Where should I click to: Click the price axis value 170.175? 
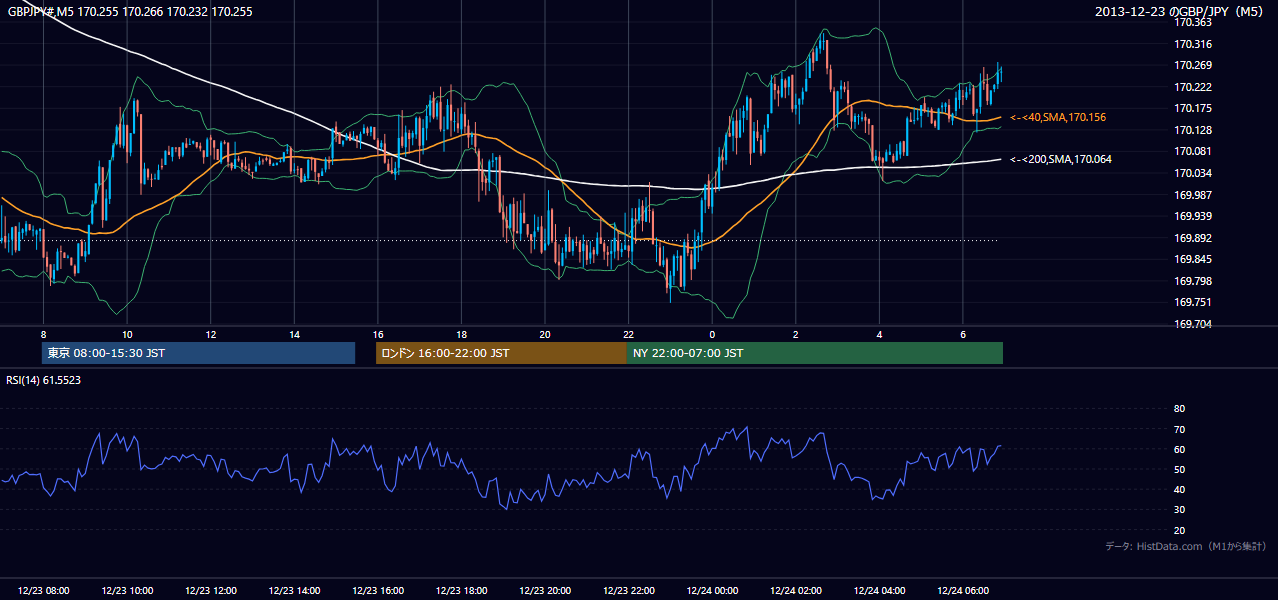pos(1192,109)
